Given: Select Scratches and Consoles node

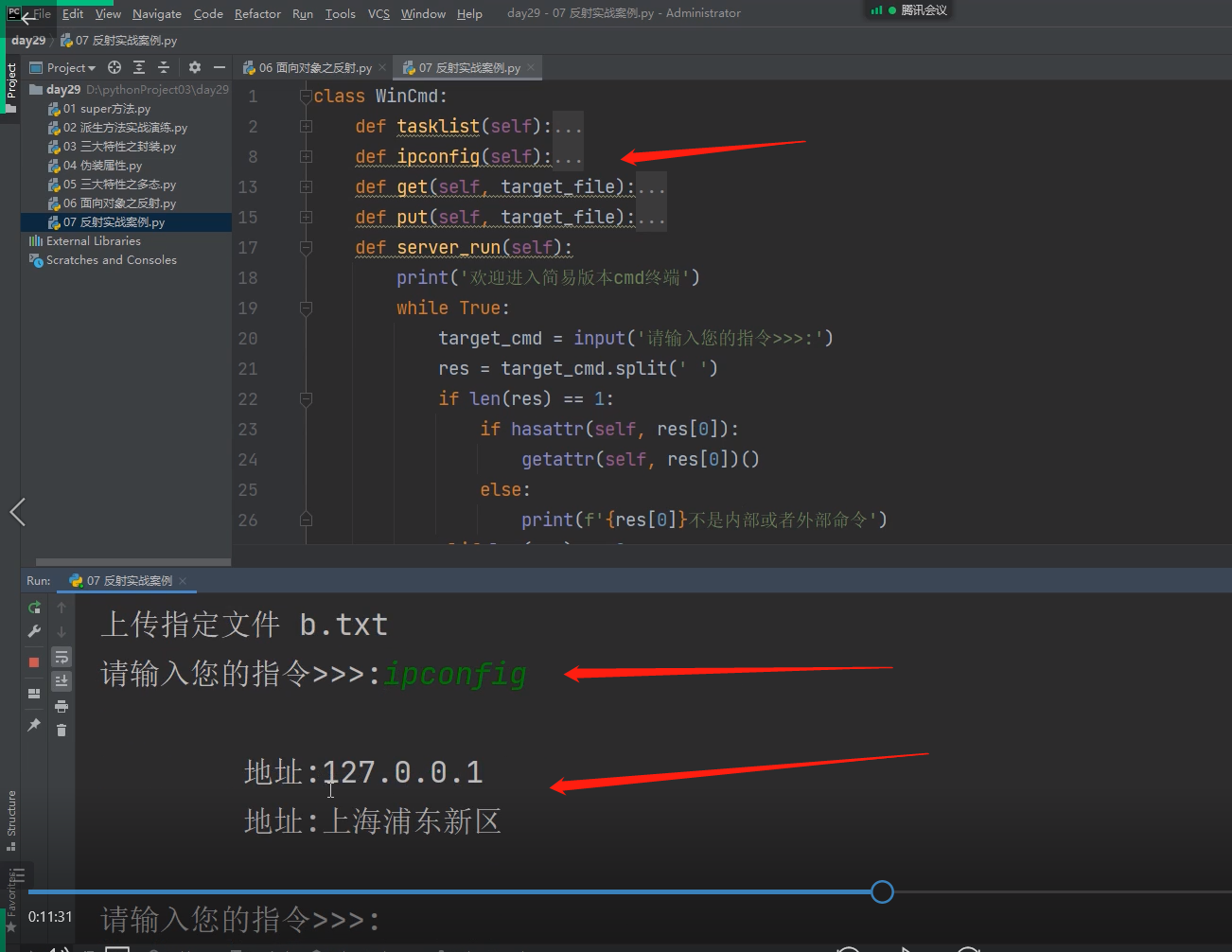Looking at the screenshot, I should 103,260.
